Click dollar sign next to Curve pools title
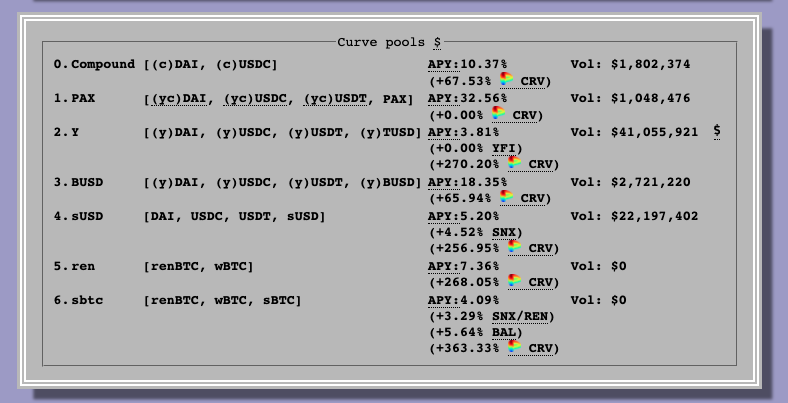 tap(437, 42)
